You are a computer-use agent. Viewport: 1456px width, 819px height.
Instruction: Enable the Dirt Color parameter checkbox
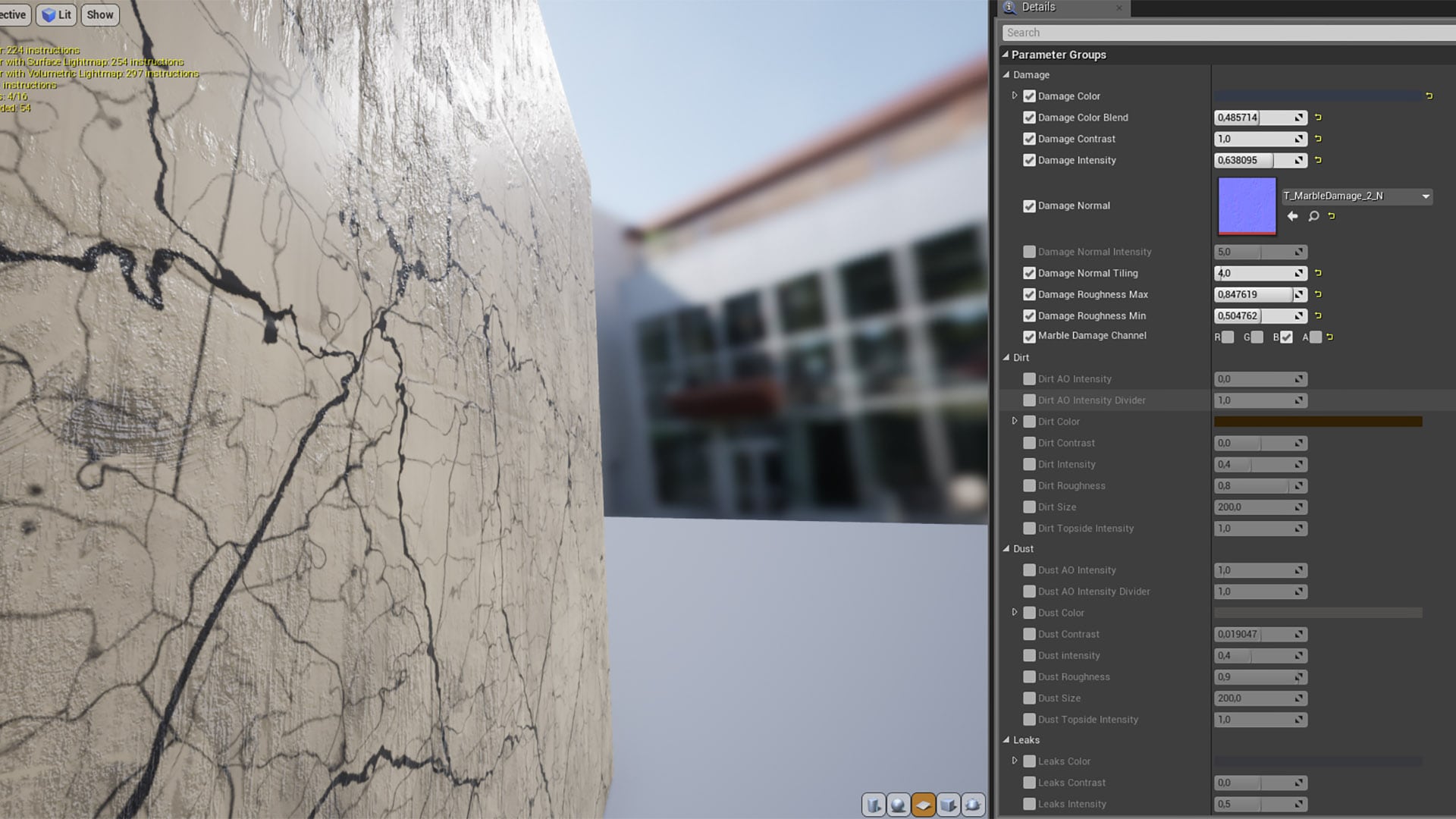pyautogui.click(x=1029, y=421)
